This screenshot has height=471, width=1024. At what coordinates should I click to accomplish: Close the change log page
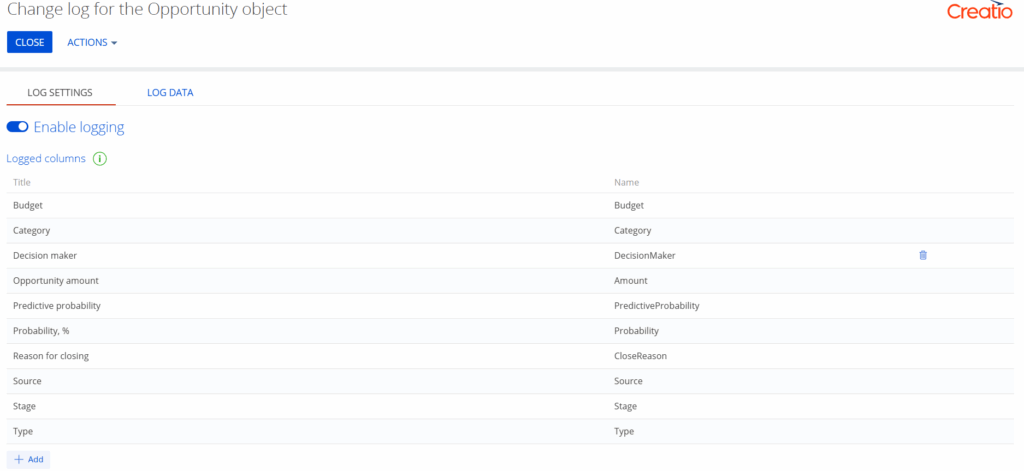pos(29,42)
